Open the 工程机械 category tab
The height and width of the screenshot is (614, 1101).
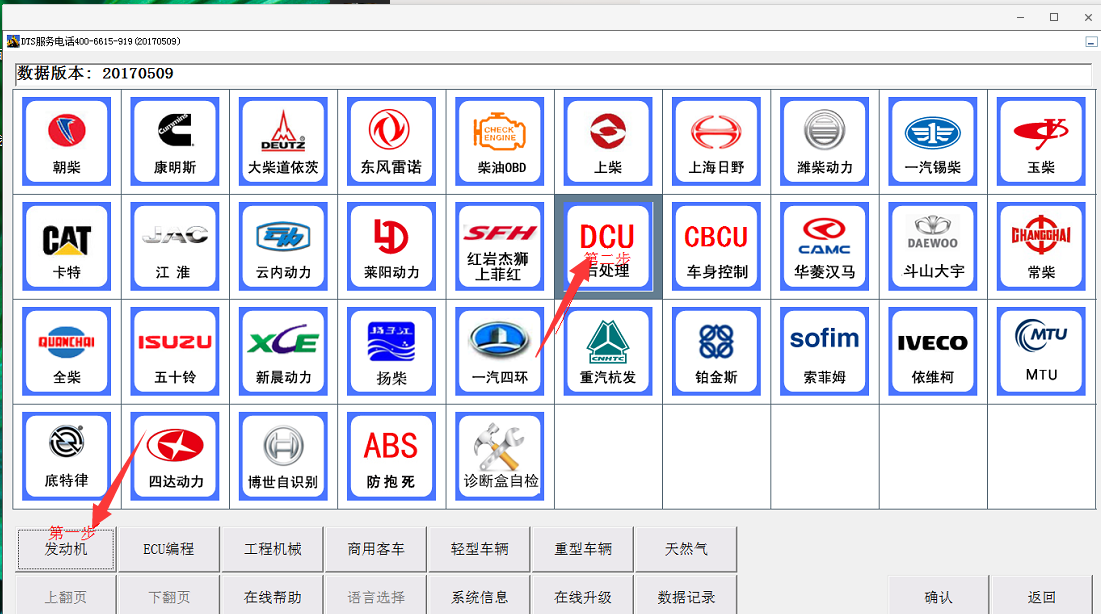(272, 549)
